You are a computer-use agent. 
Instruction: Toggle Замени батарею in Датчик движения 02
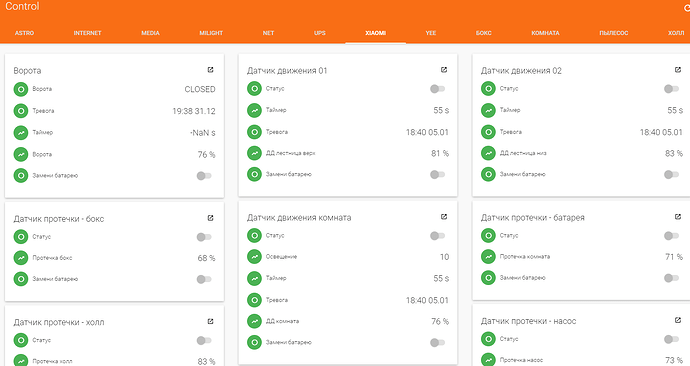(672, 175)
